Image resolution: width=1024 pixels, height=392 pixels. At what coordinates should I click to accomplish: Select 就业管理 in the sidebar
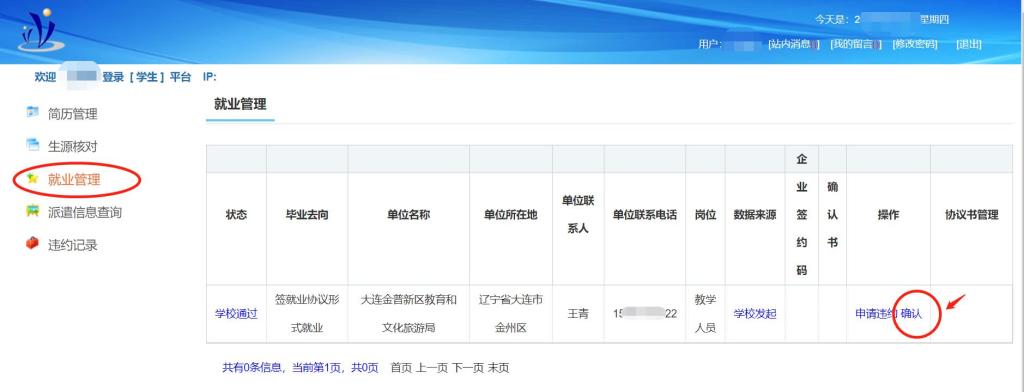click(x=74, y=180)
